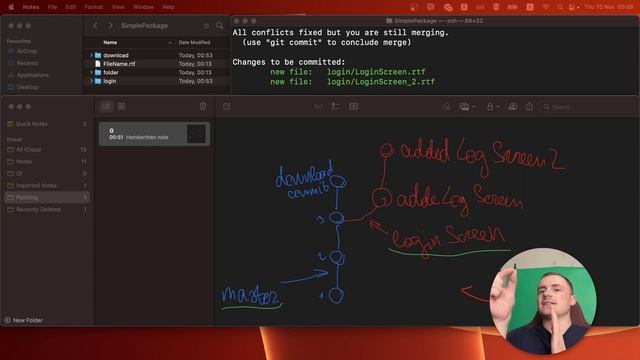Select the download folder row in Finder

(157, 55)
